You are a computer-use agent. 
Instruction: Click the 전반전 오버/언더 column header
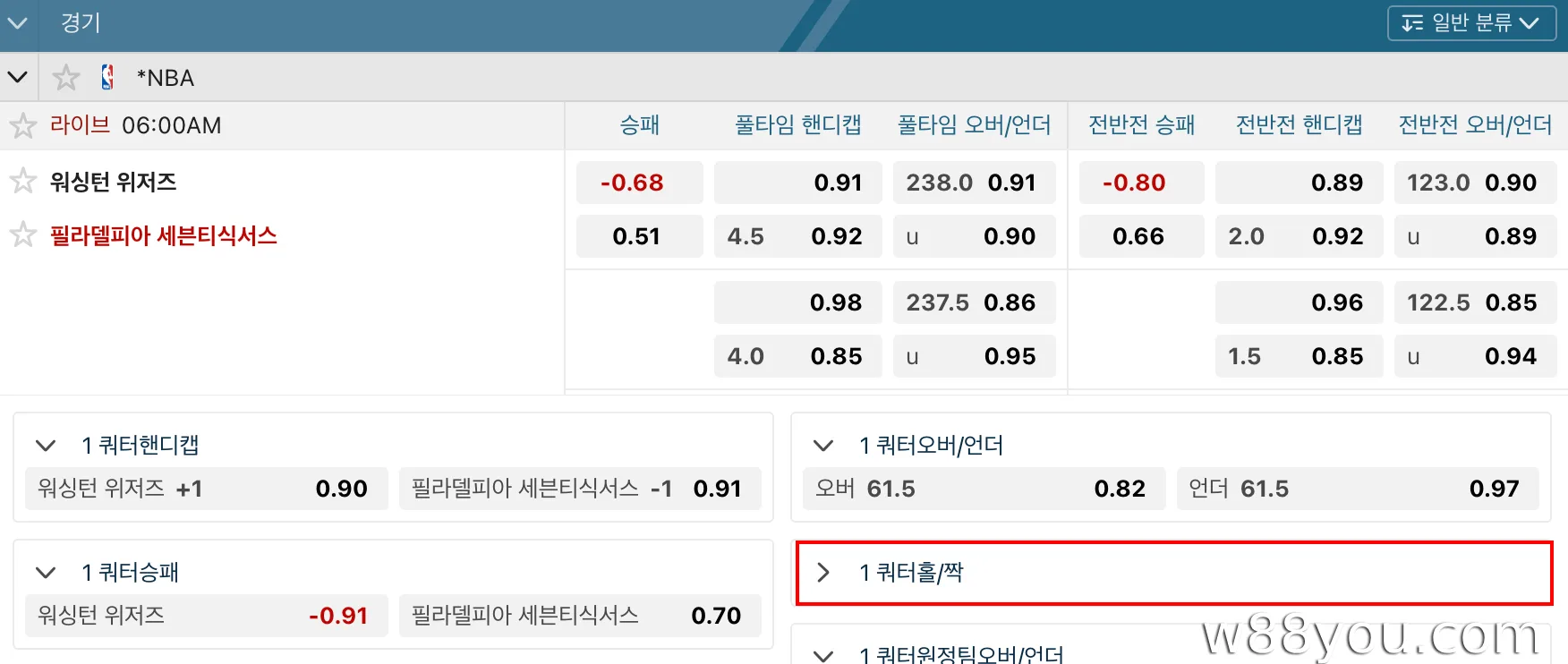[1475, 125]
